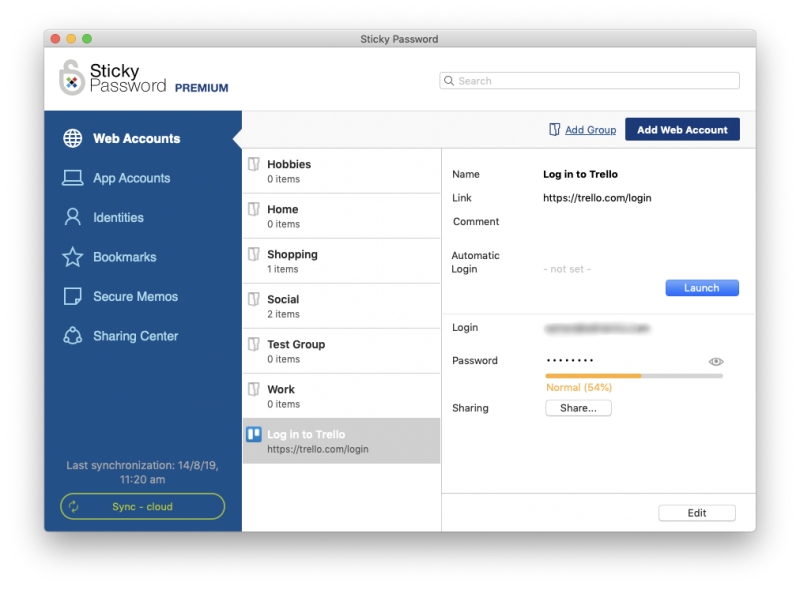This screenshot has width=800, height=590.
Task: Launch the Trello login
Action: pyautogui.click(x=702, y=288)
